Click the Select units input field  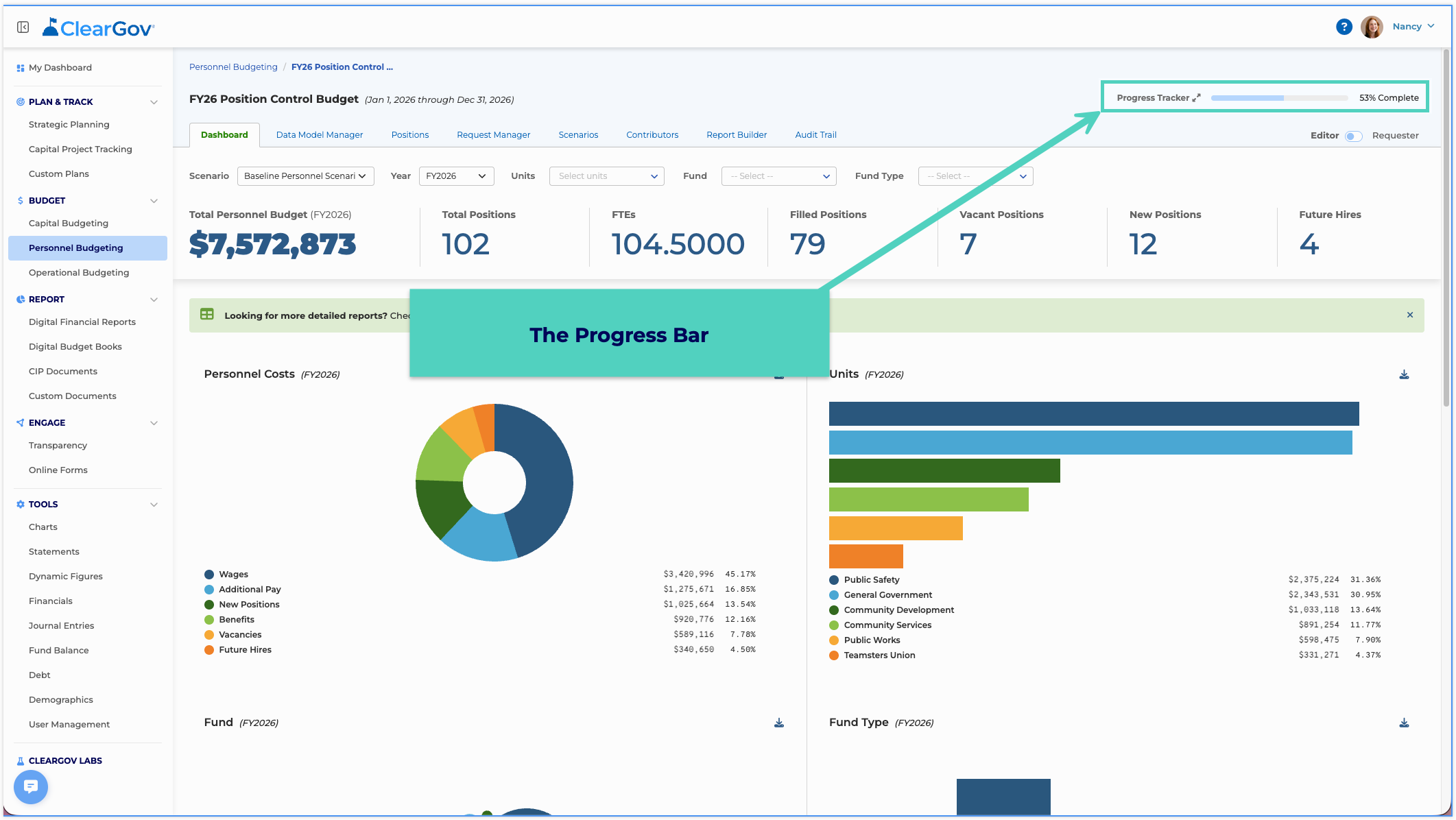click(606, 176)
